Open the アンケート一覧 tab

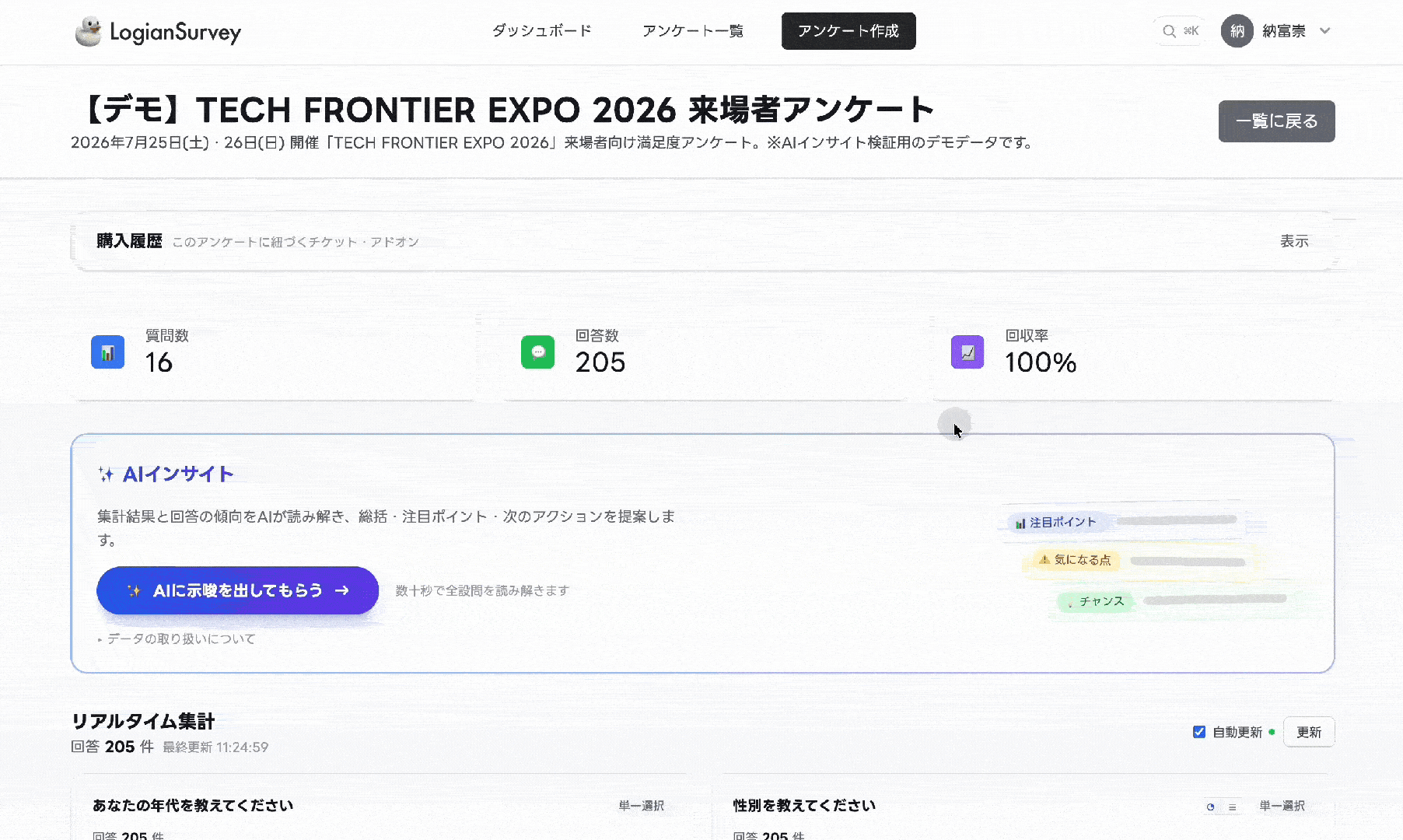point(693,31)
